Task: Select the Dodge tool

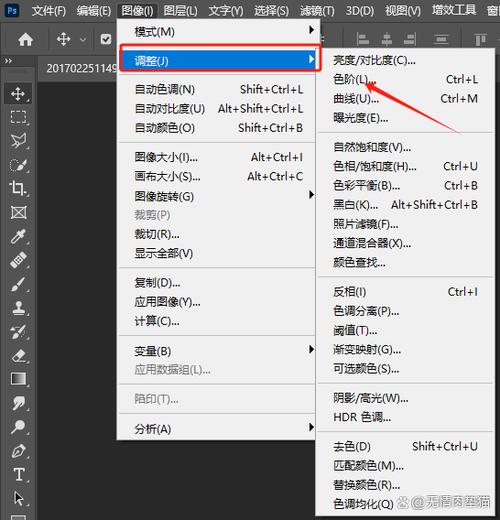Action: (18, 426)
